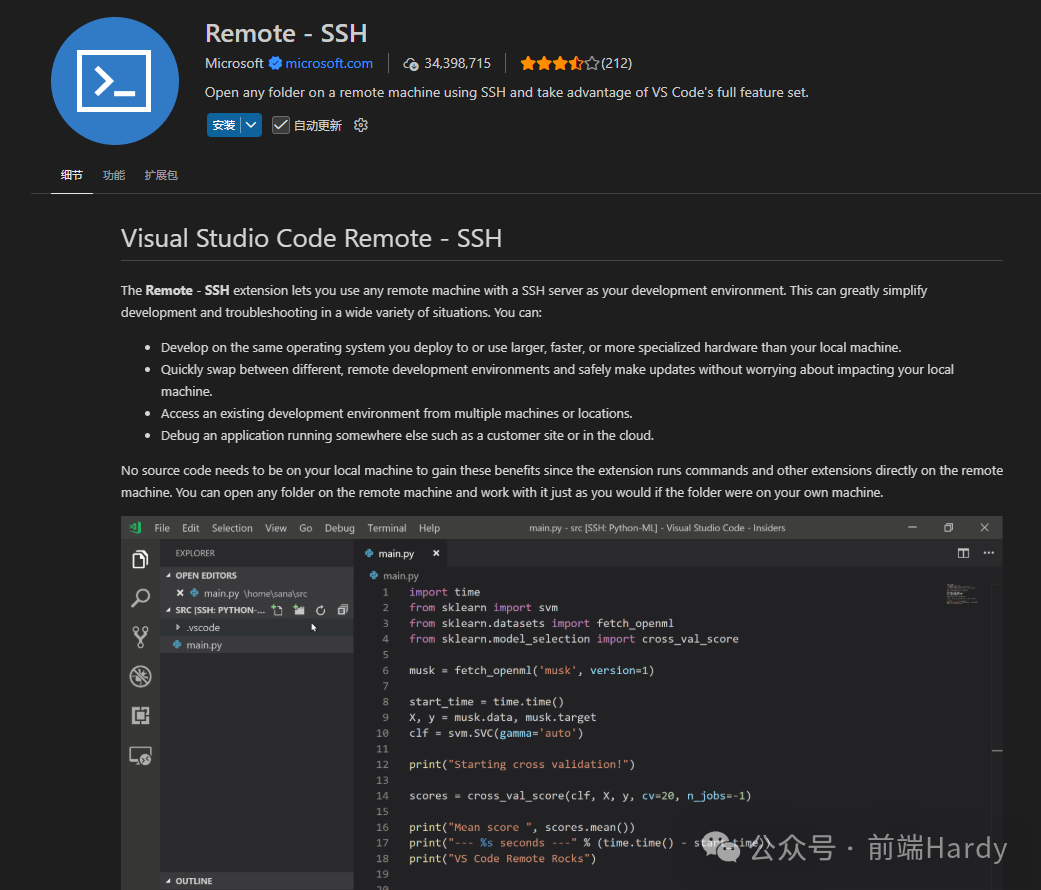
Task: Open Remote Explorer icon in screenshot sidebar
Action: [140, 755]
